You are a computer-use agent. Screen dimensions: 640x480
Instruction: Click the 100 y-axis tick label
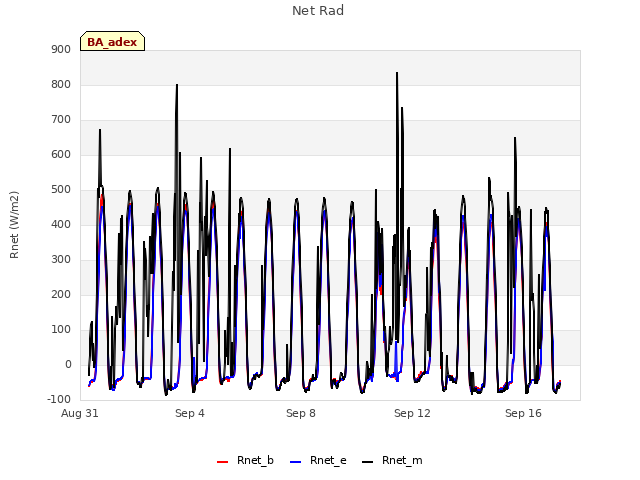61,330
